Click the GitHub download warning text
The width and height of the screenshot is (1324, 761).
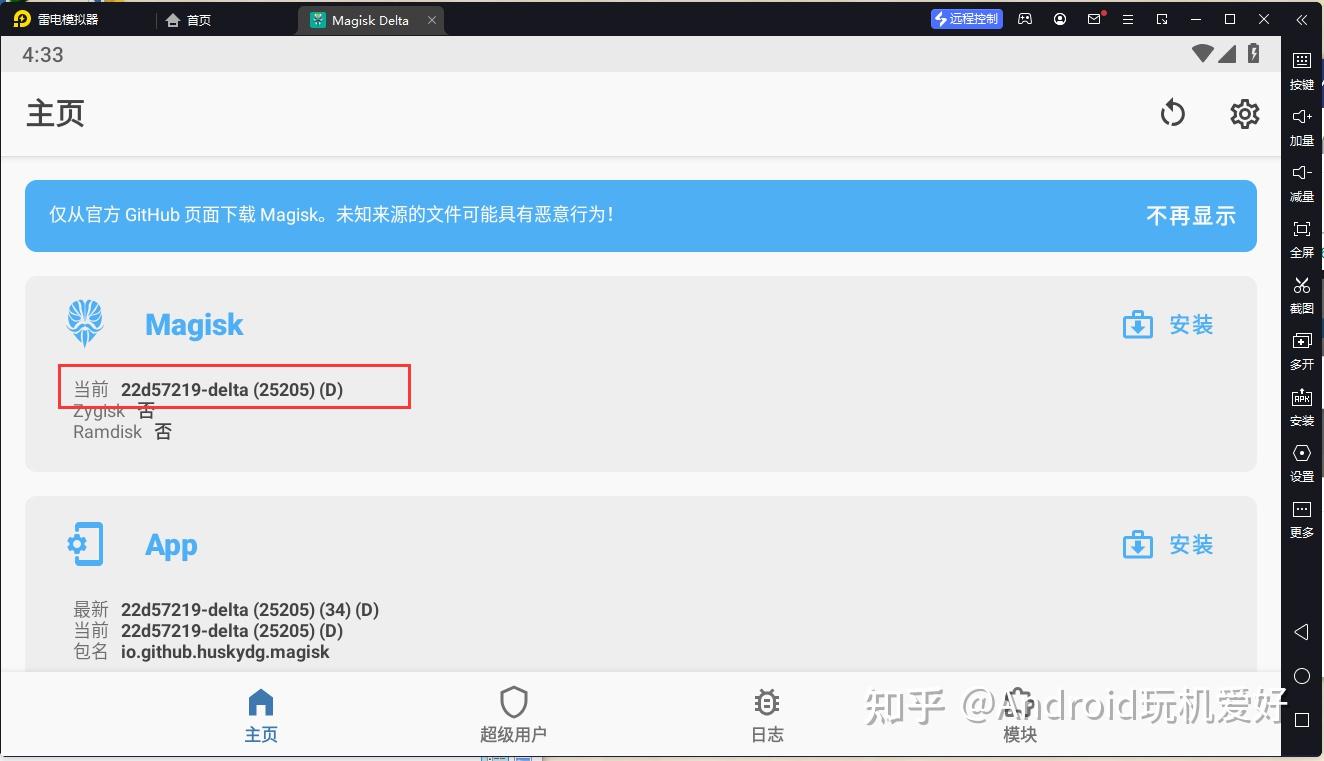tap(331, 214)
